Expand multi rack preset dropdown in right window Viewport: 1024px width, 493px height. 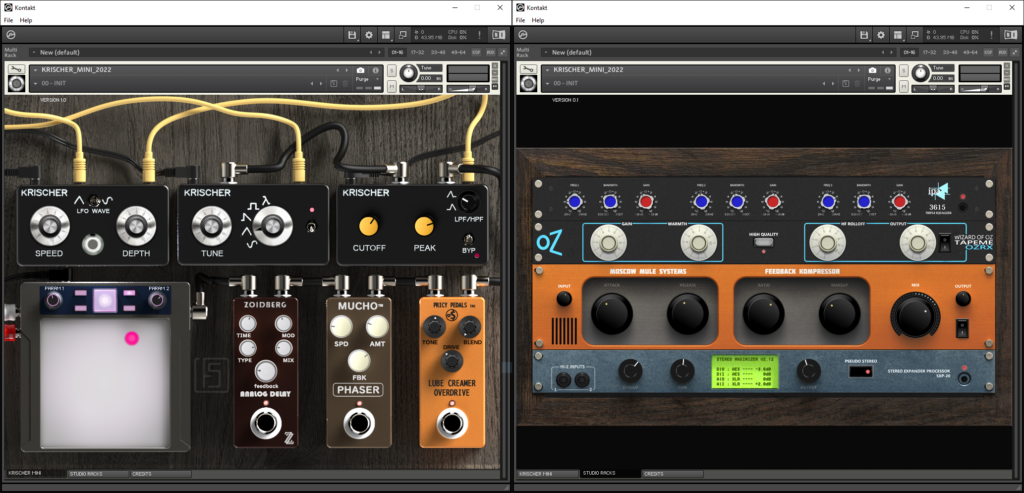click(545, 52)
